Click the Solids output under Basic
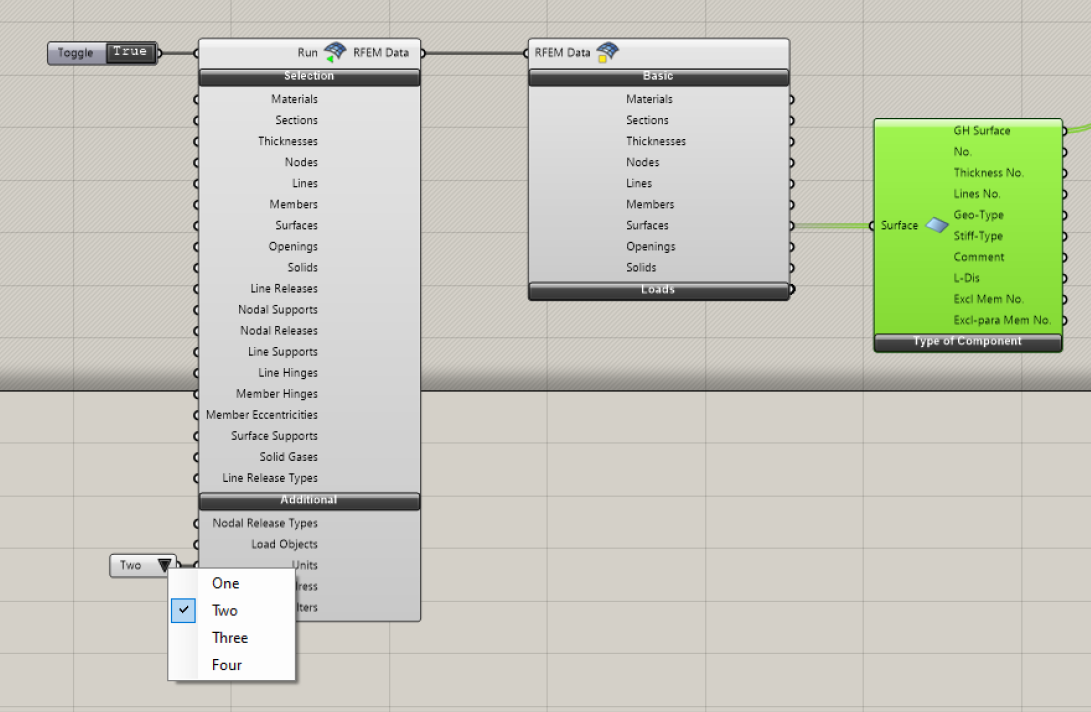This screenshot has width=1091, height=712. coord(641,267)
